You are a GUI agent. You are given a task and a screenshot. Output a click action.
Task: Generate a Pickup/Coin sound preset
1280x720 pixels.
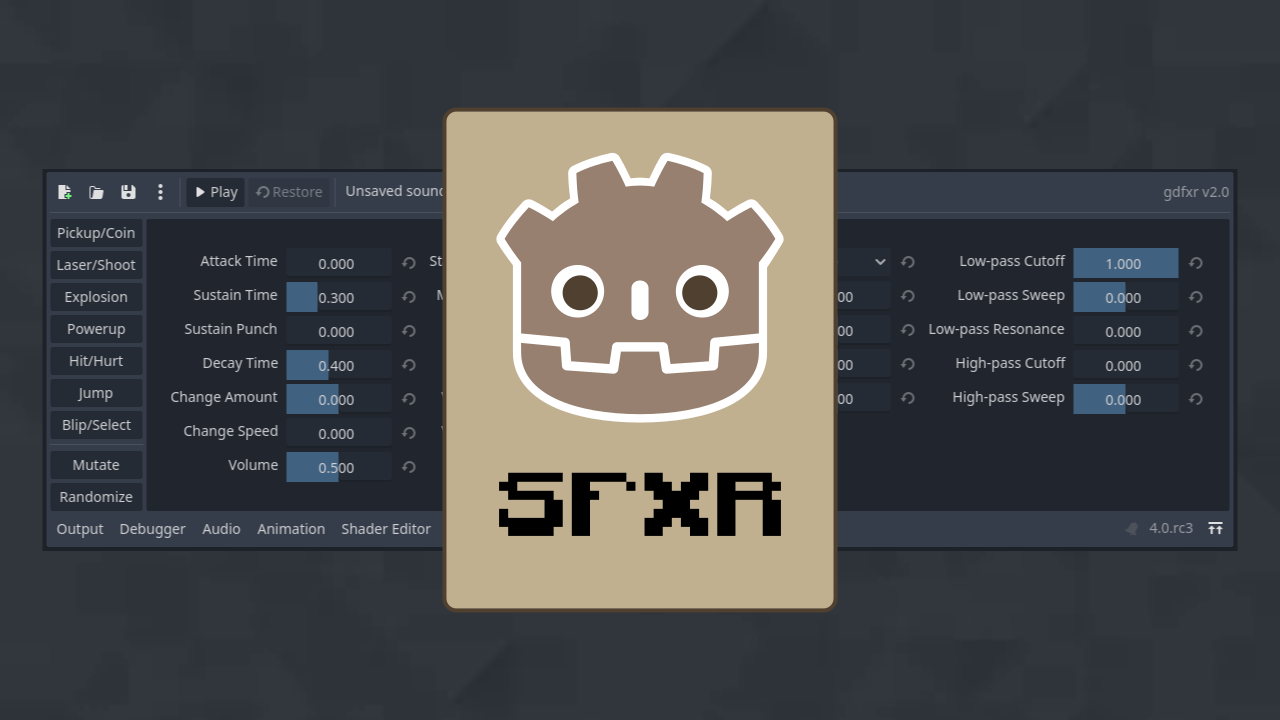(96, 233)
